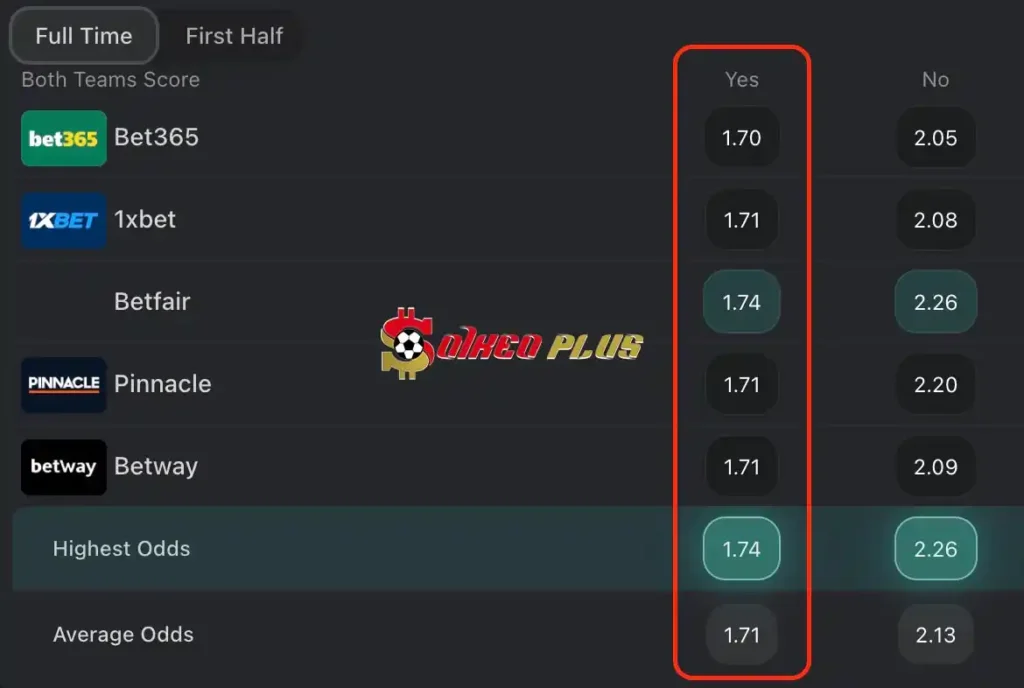Click Bet365 Yes odds of 1.70
This screenshot has height=688, width=1024.
click(x=741, y=138)
